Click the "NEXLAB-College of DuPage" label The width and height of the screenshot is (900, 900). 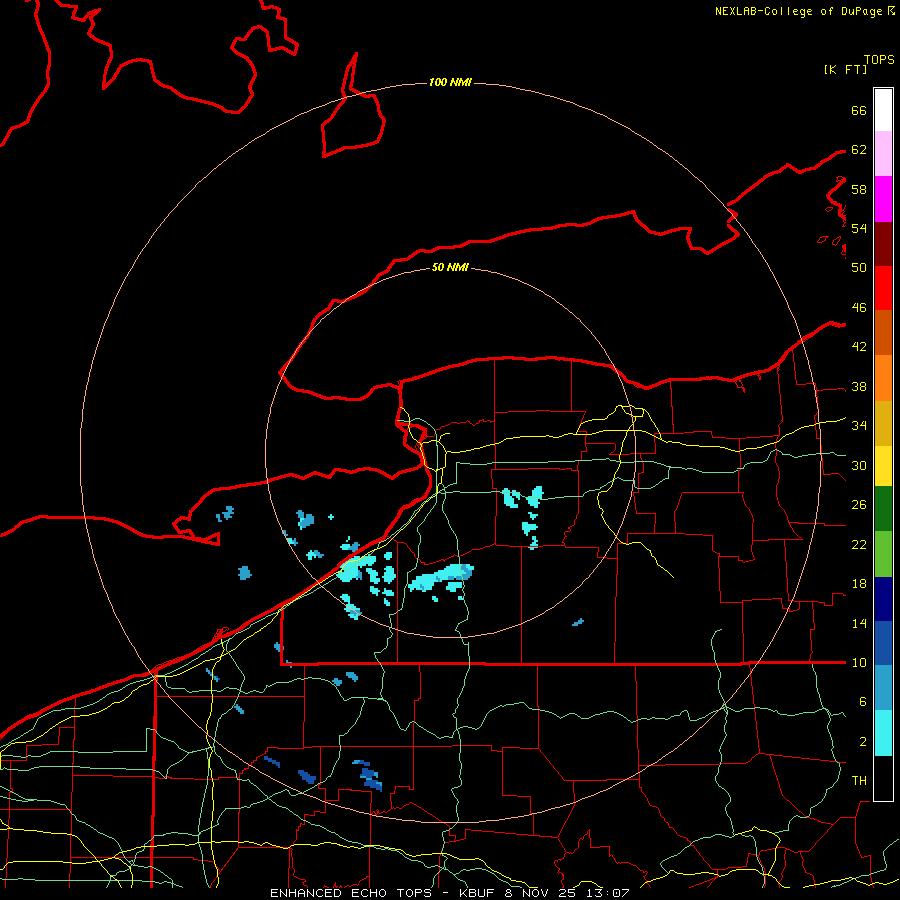coord(798,11)
